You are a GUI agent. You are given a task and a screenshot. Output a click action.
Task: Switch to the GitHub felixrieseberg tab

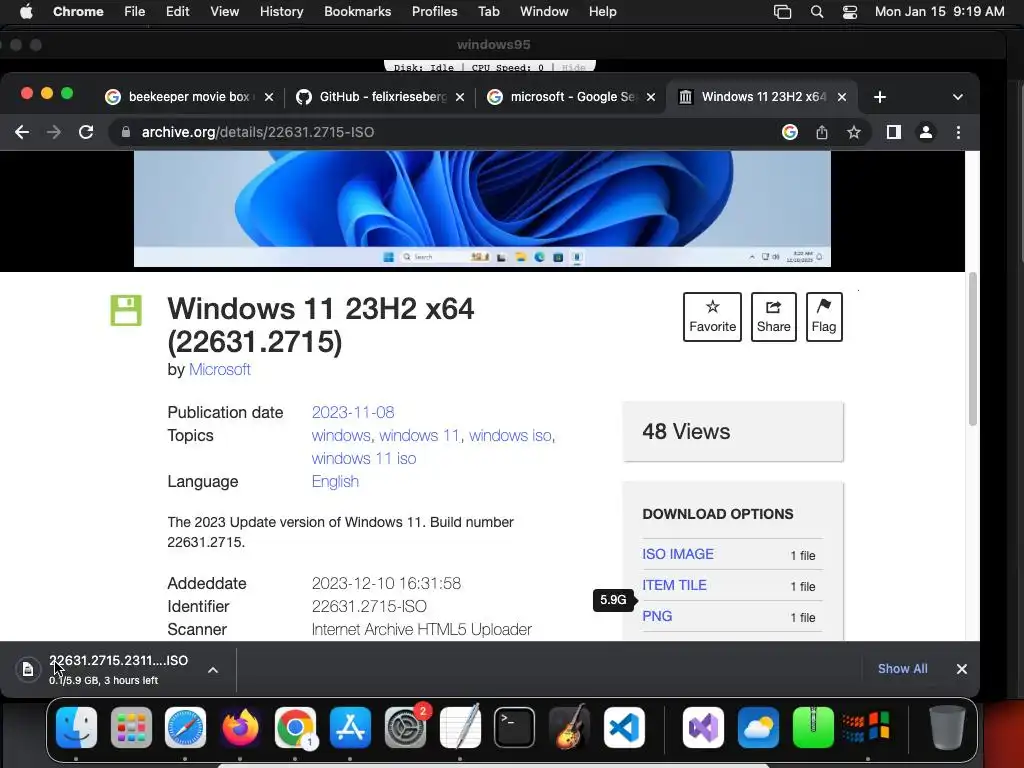point(381,97)
